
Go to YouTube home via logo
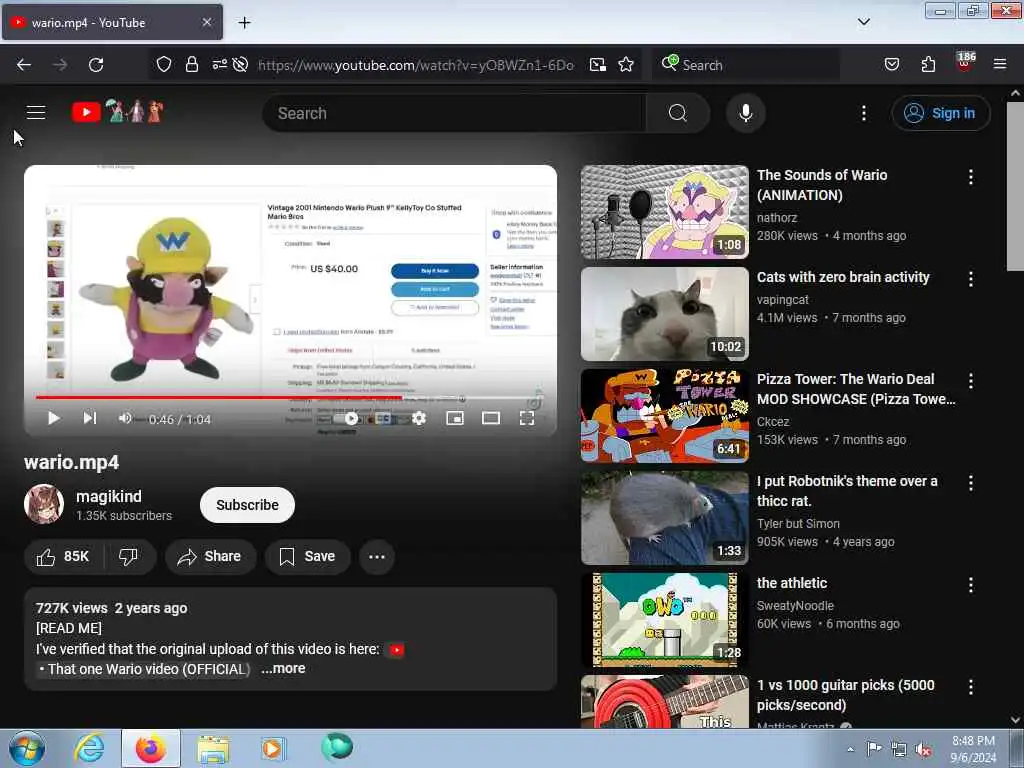coord(118,112)
